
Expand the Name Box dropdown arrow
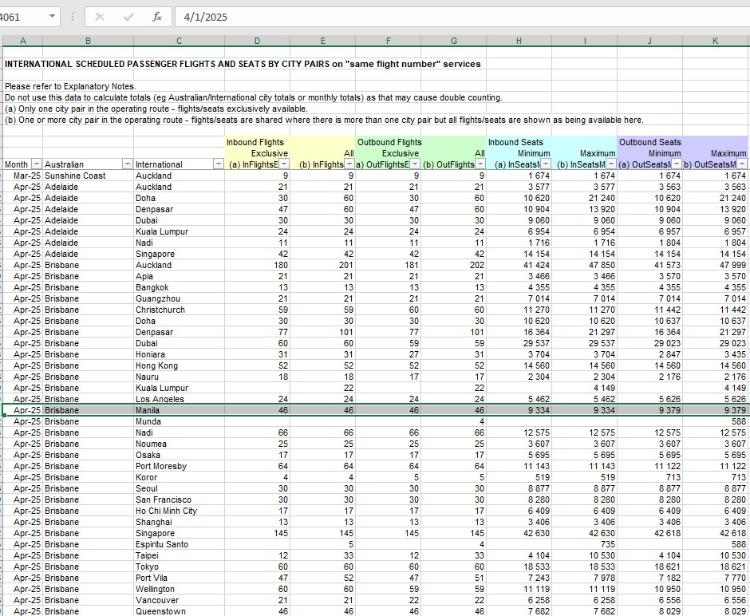[52, 17]
